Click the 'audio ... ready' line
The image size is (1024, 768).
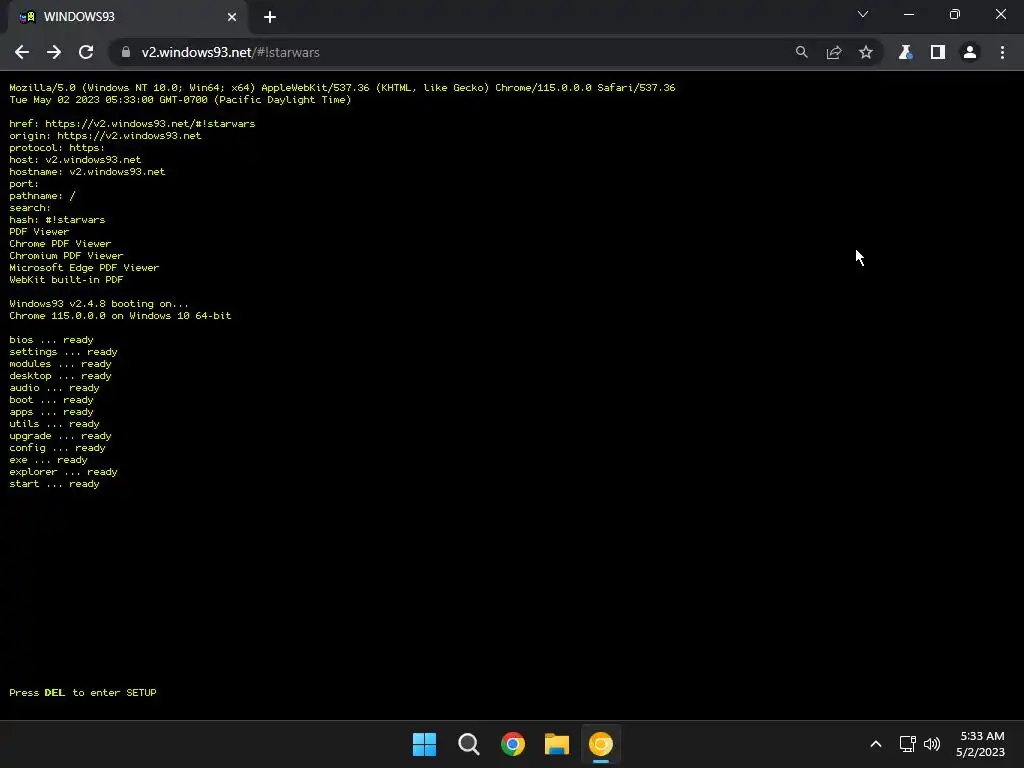point(54,388)
